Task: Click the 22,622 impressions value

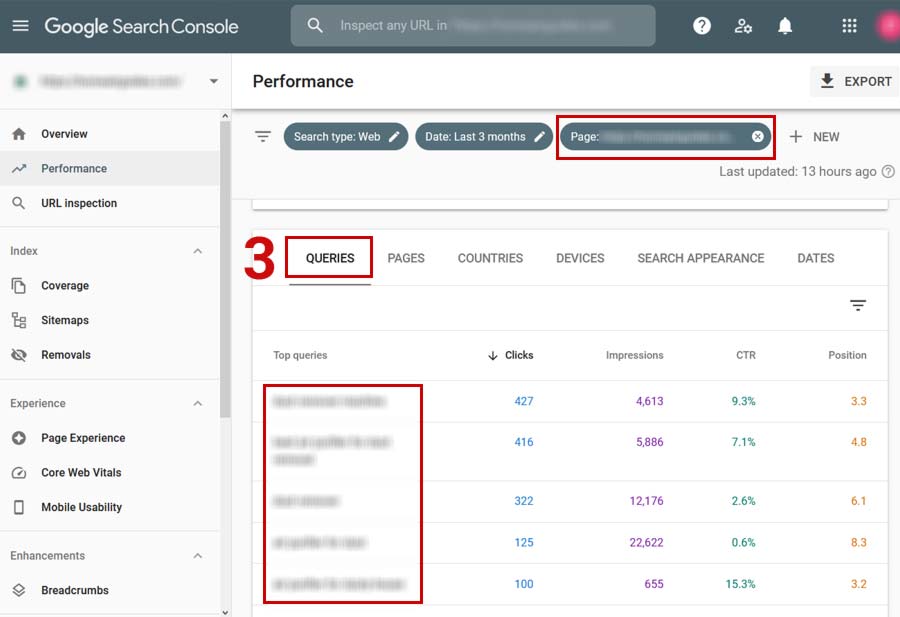Action: coord(646,542)
